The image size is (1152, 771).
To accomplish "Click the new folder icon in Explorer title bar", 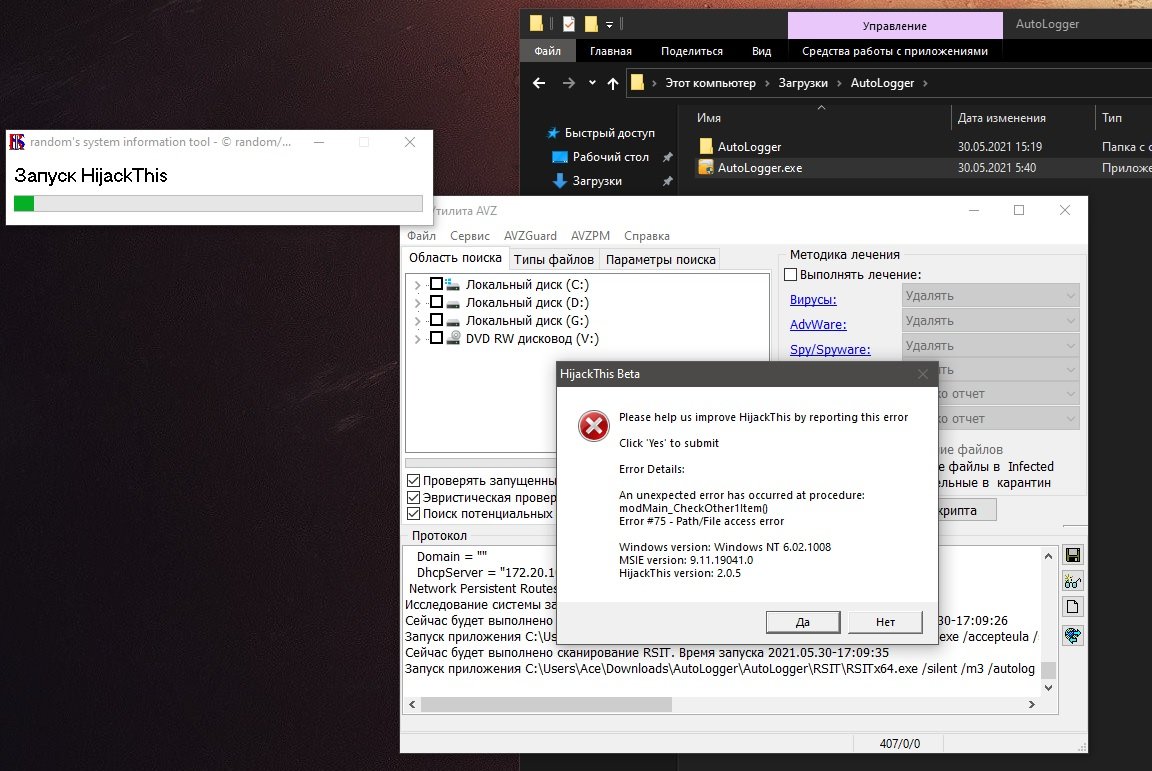I will click(591, 24).
